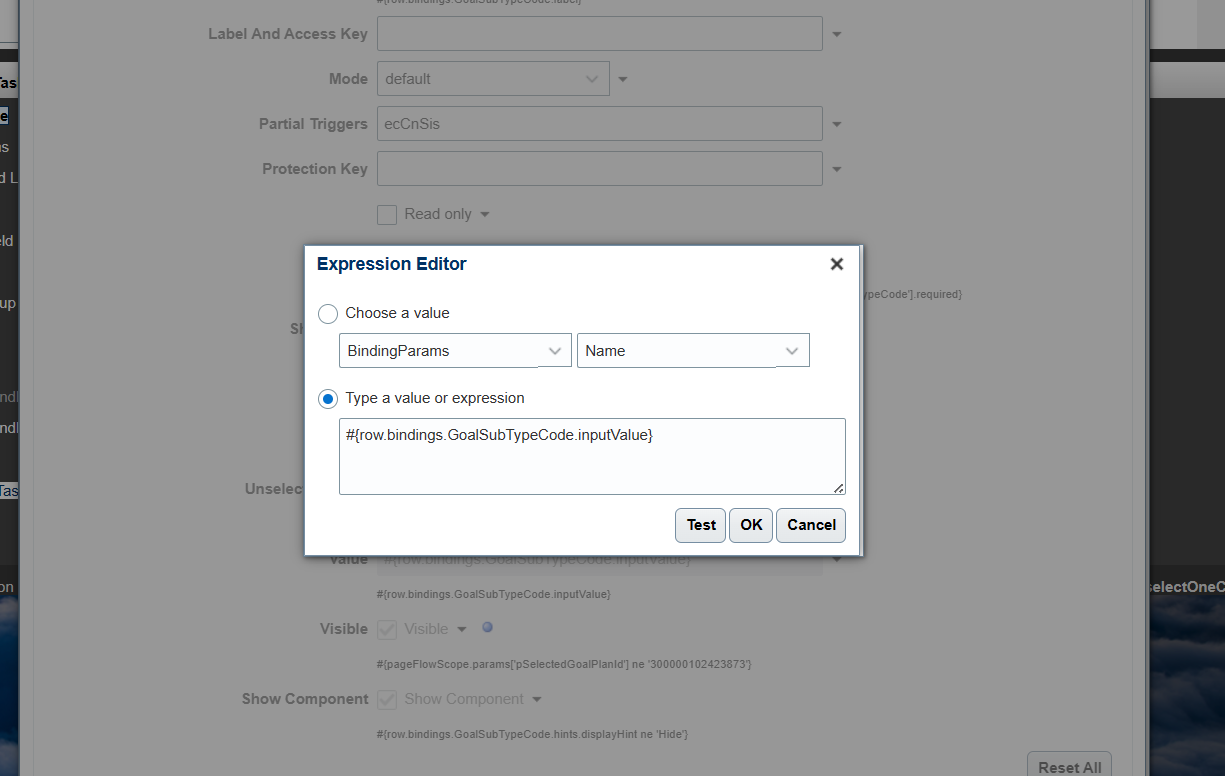Click blue info icon next to Visible setting
Screen dimensions: 1225x776
tap(487, 626)
